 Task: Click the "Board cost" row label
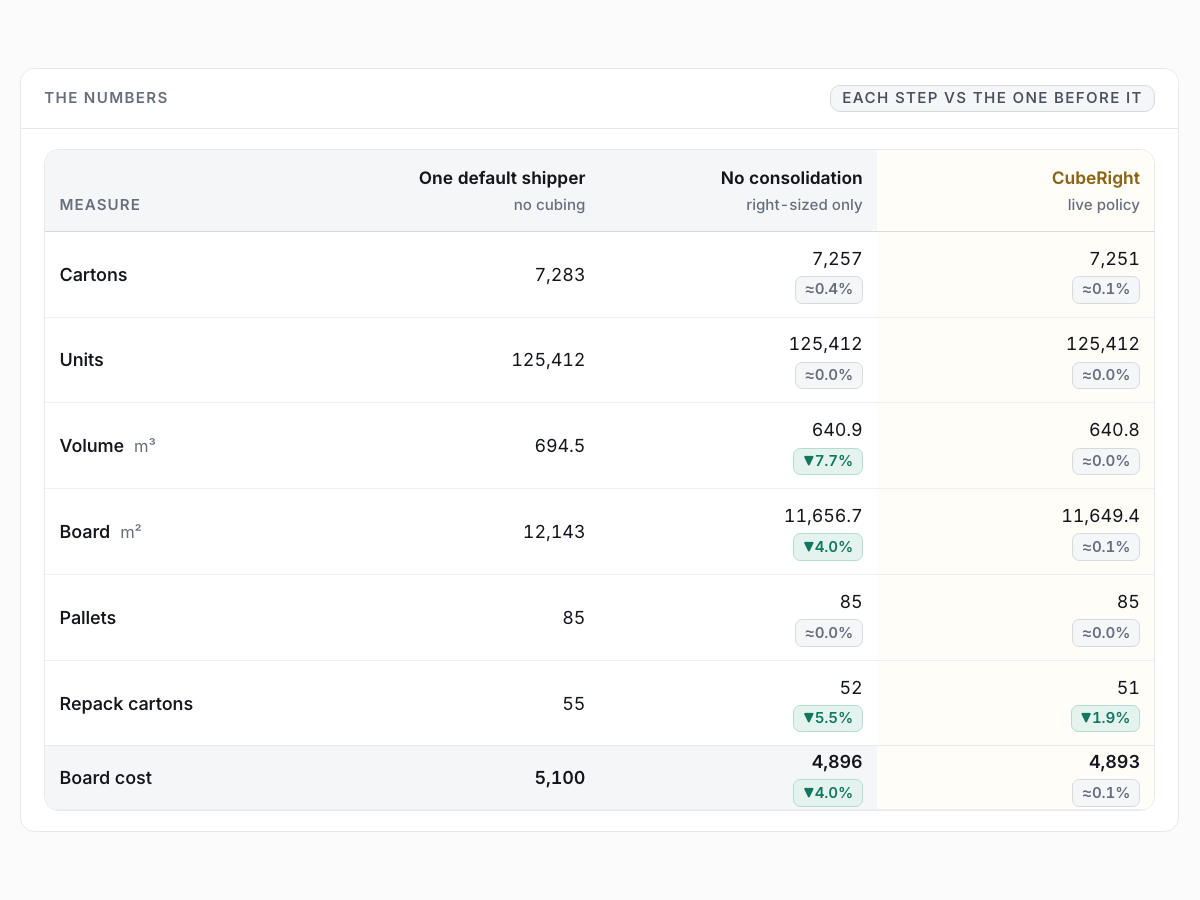(x=105, y=778)
